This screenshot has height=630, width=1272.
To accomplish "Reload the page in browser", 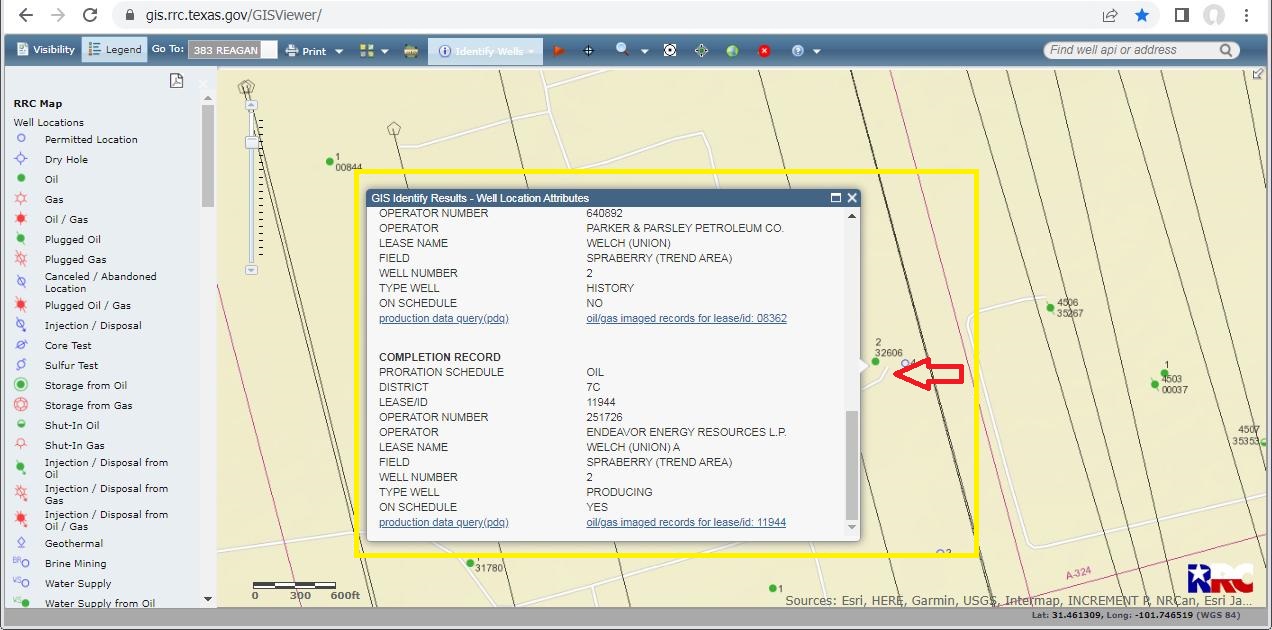I will click(90, 15).
